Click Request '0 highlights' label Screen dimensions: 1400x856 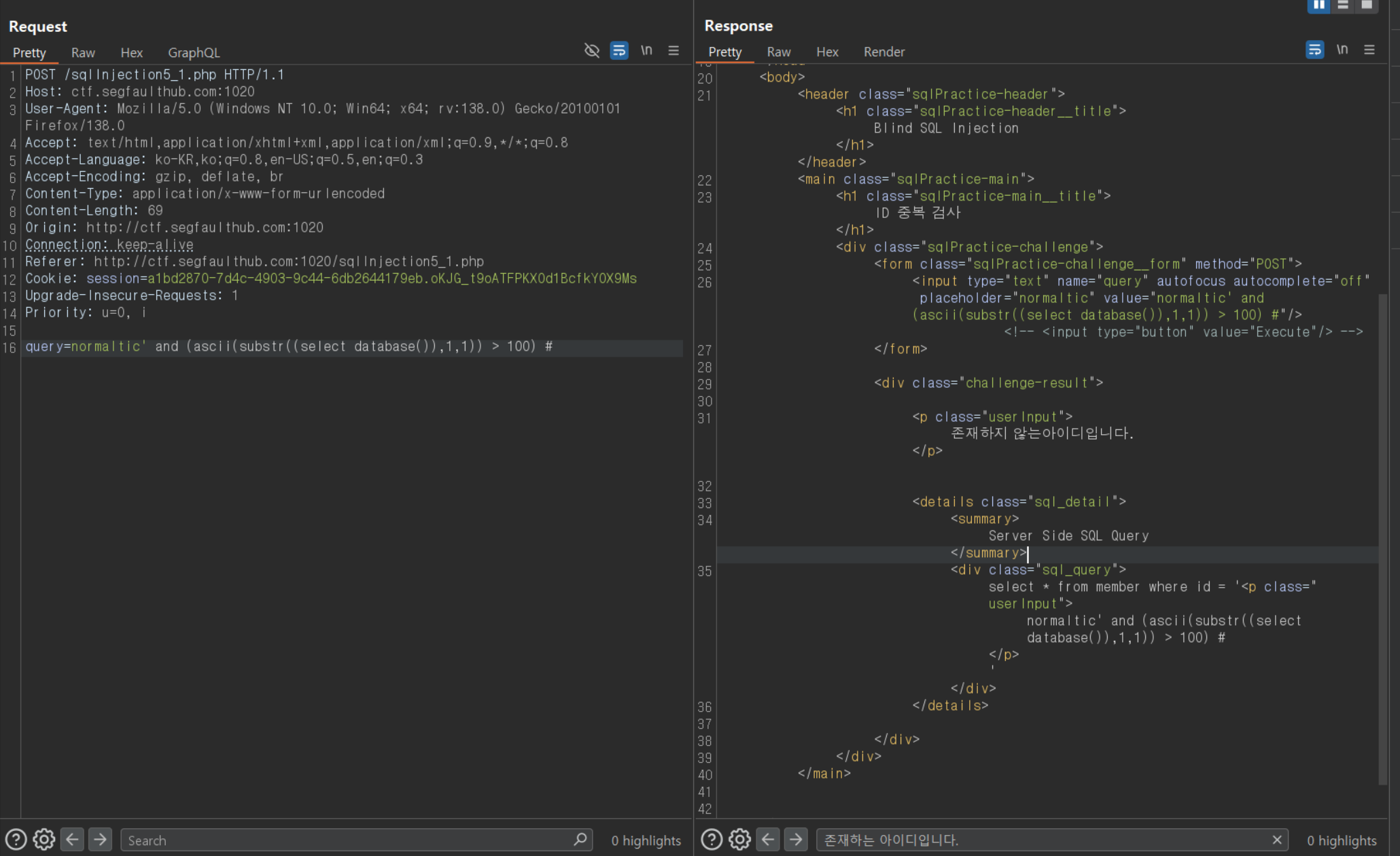click(646, 840)
